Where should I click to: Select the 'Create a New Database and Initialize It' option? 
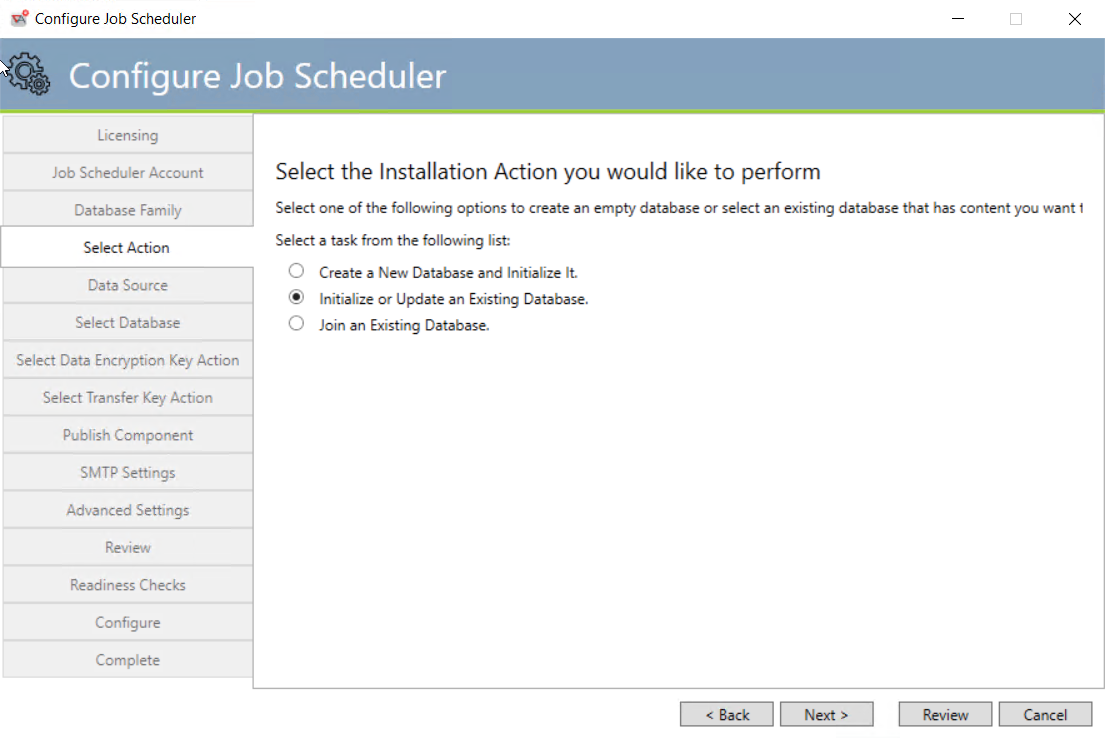296,270
